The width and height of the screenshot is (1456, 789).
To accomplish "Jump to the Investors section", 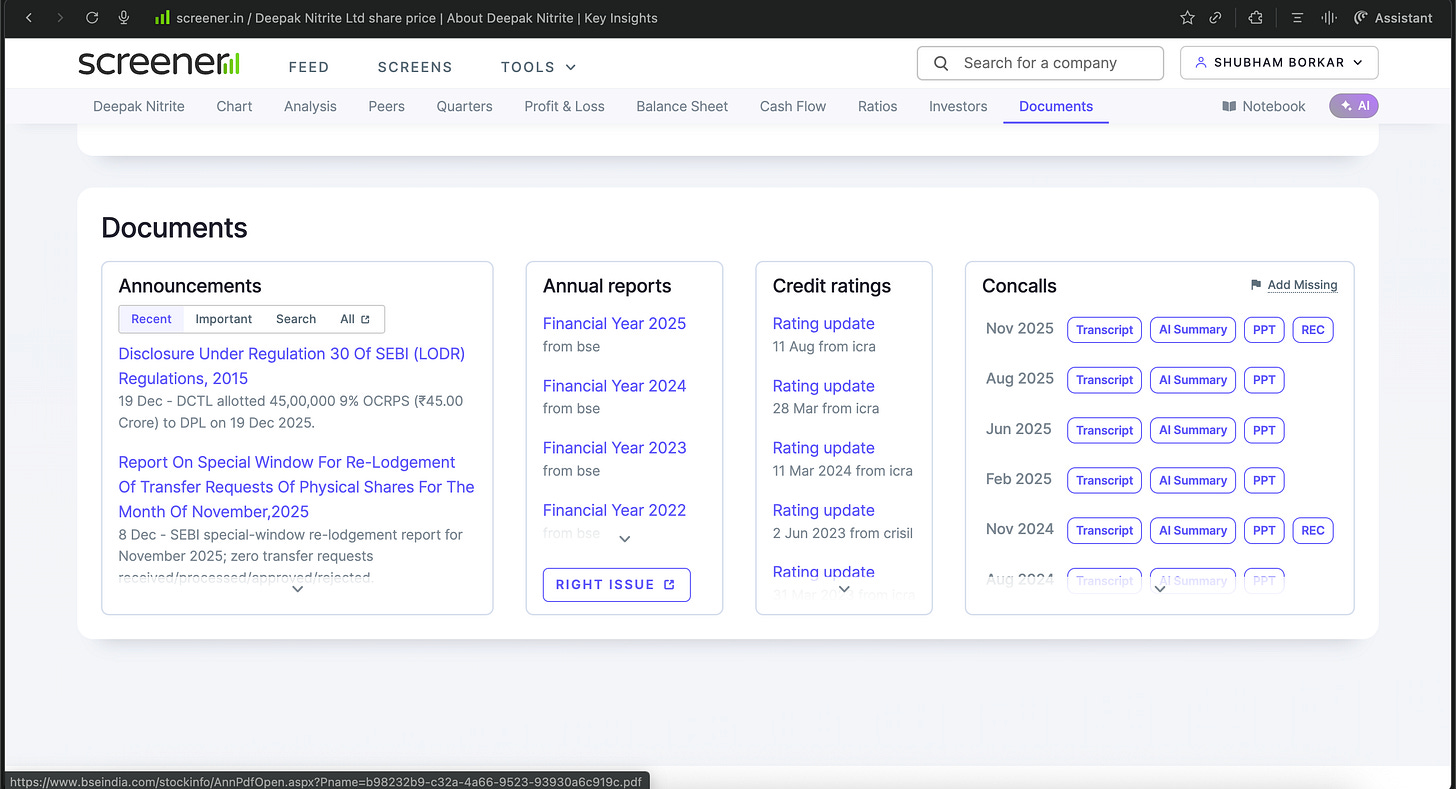I will [x=958, y=106].
